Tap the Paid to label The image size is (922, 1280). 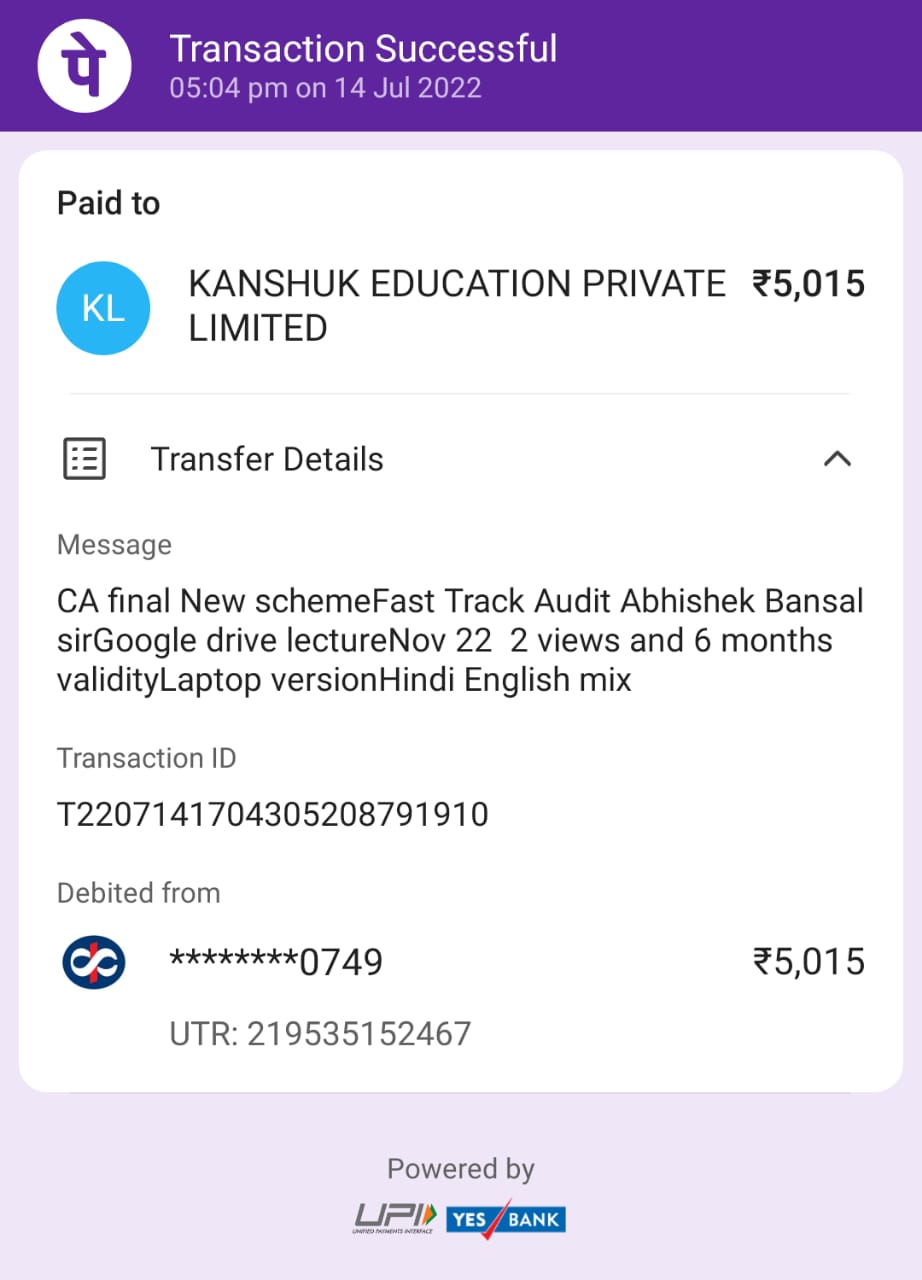coord(108,203)
